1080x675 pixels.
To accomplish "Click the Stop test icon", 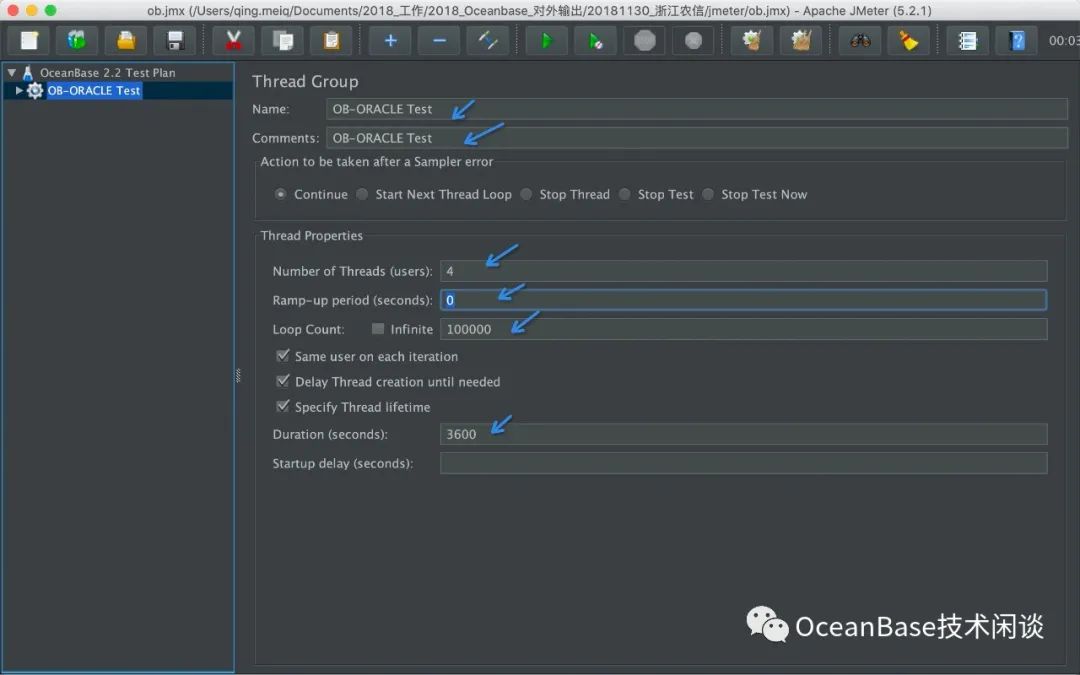I will [x=645, y=41].
